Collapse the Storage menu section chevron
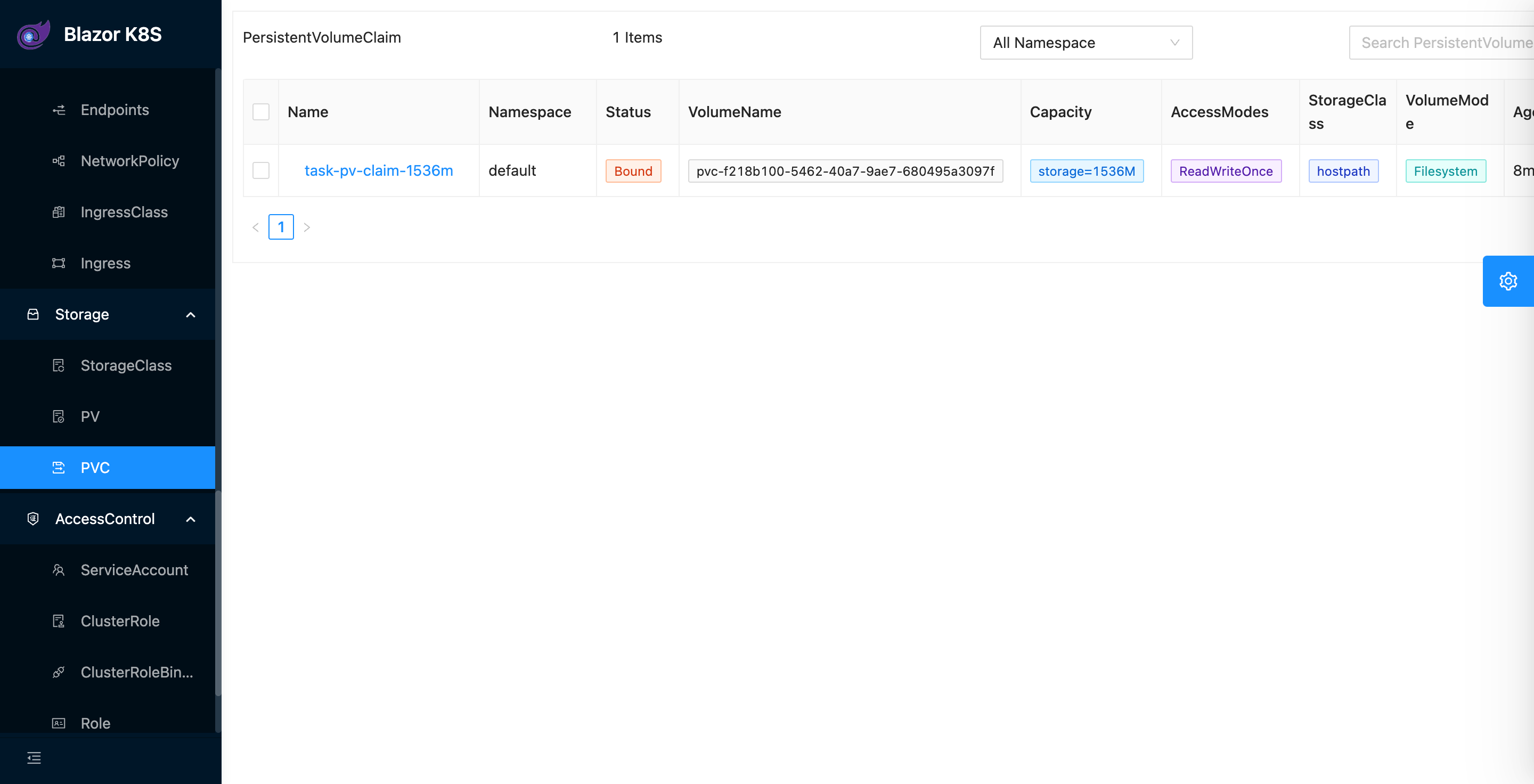1534x784 pixels. pyautogui.click(x=191, y=315)
